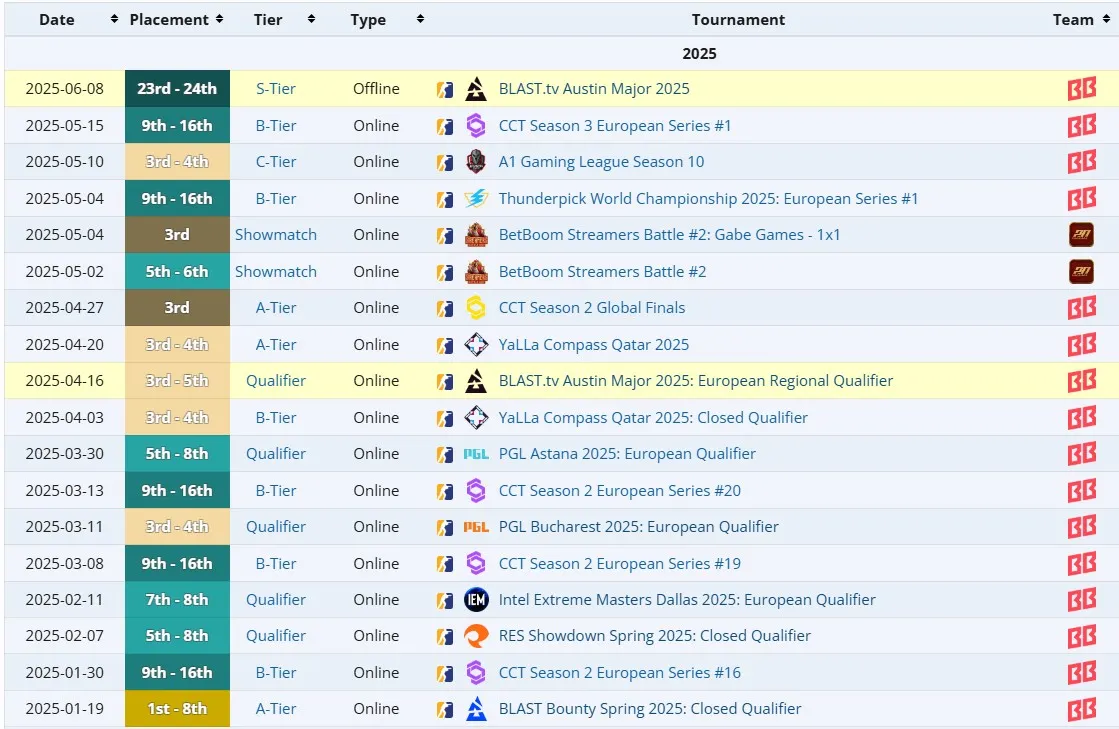Screen dimensions: 1119x729
Task: Click BetBoom logo beside Streamers Battle #2
Action: pyautogui.click(x=476, y=272)
